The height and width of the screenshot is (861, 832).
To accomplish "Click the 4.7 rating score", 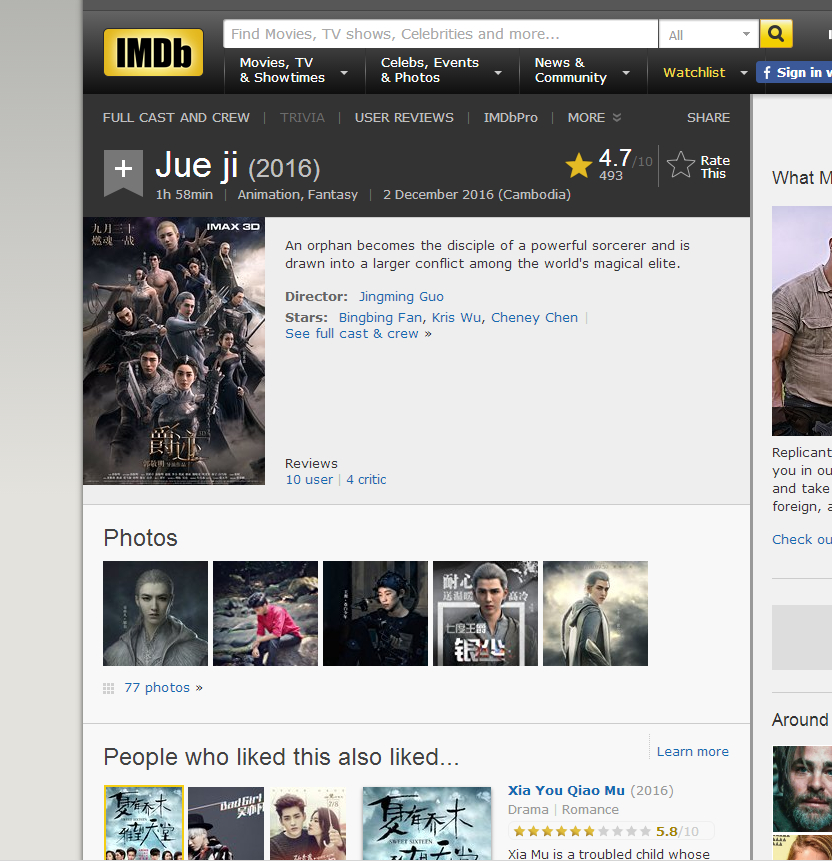I will point(615,158).
